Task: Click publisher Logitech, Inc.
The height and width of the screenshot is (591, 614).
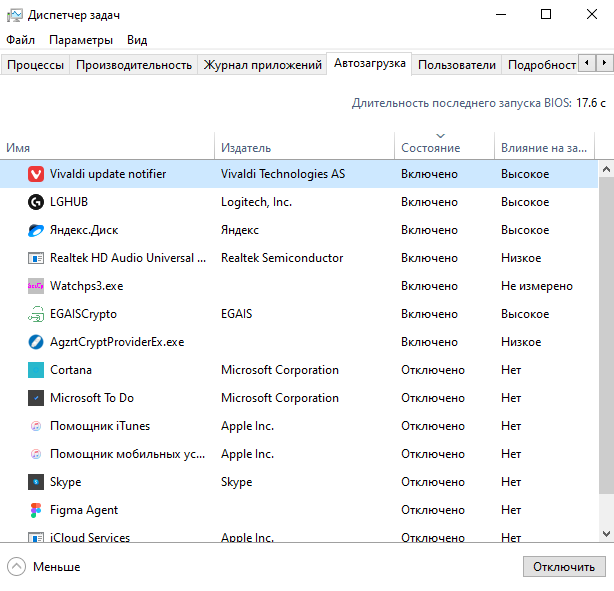Action: coord(256,202)
